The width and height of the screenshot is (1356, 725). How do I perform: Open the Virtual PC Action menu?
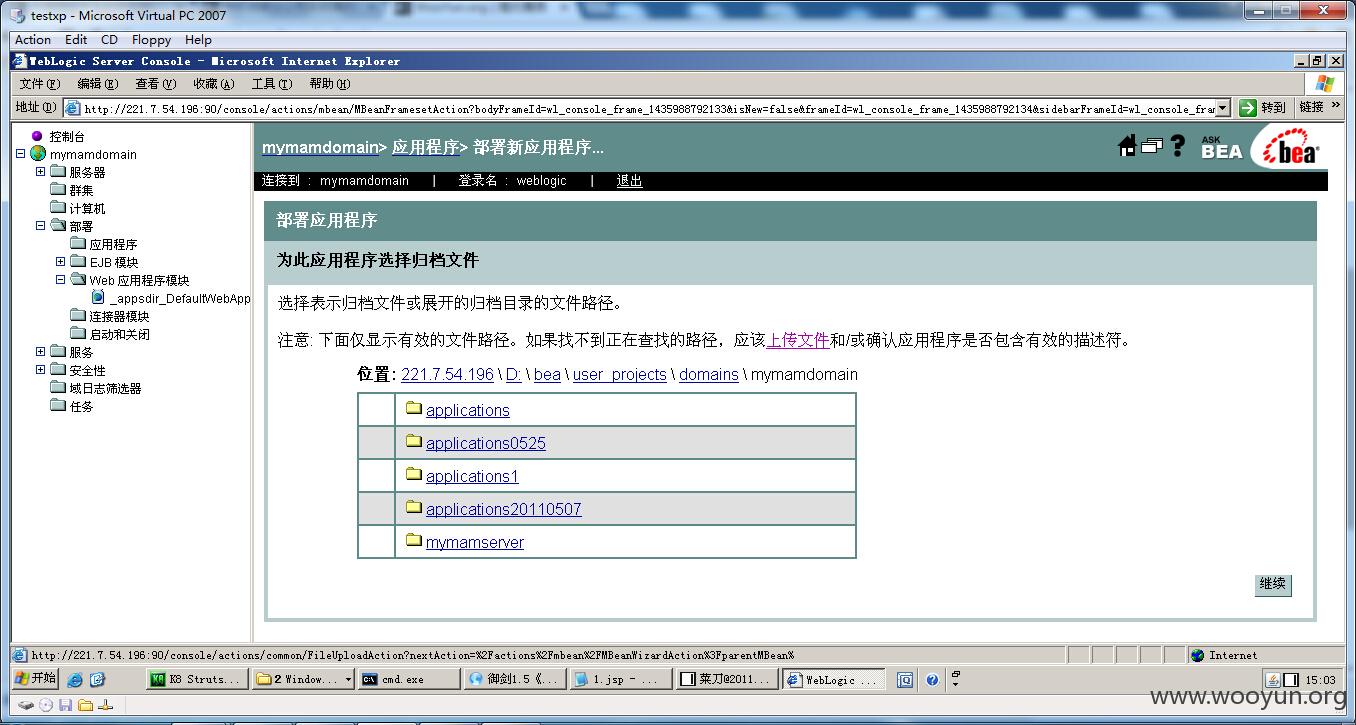[33, 40]
